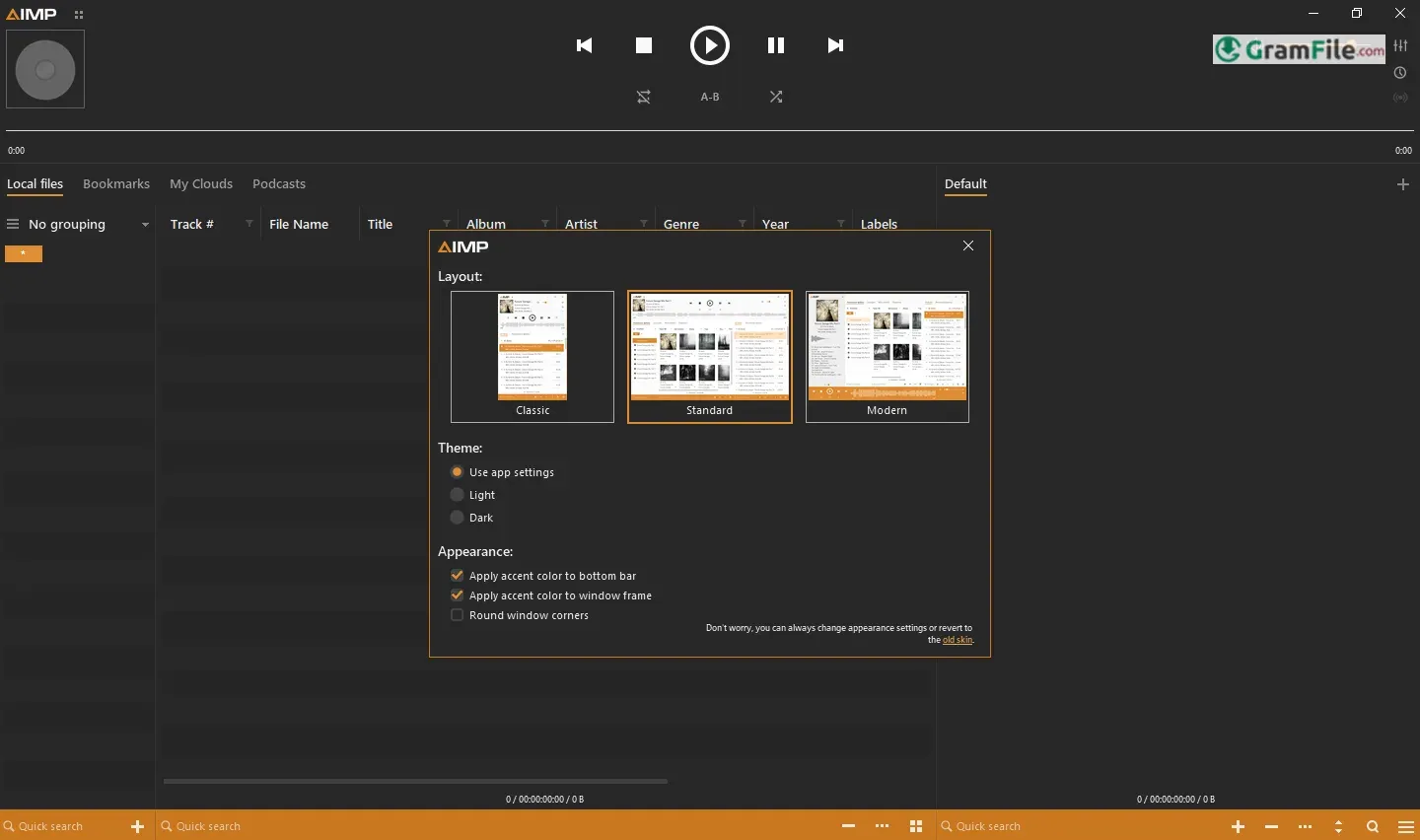Toggle repeat mode icon

point(644,97)
